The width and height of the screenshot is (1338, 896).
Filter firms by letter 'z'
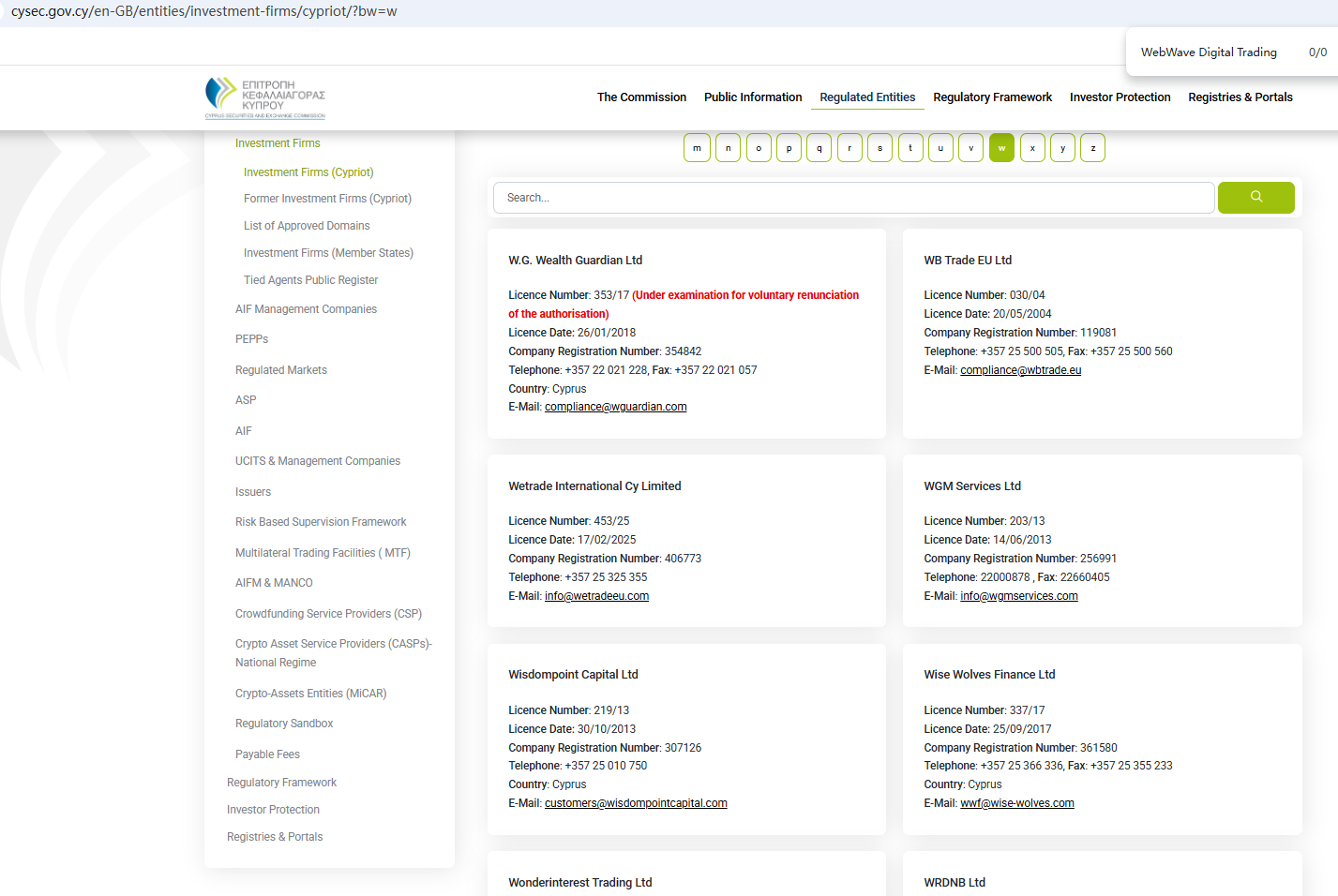pyautogui.click(x=1092, y=148)
